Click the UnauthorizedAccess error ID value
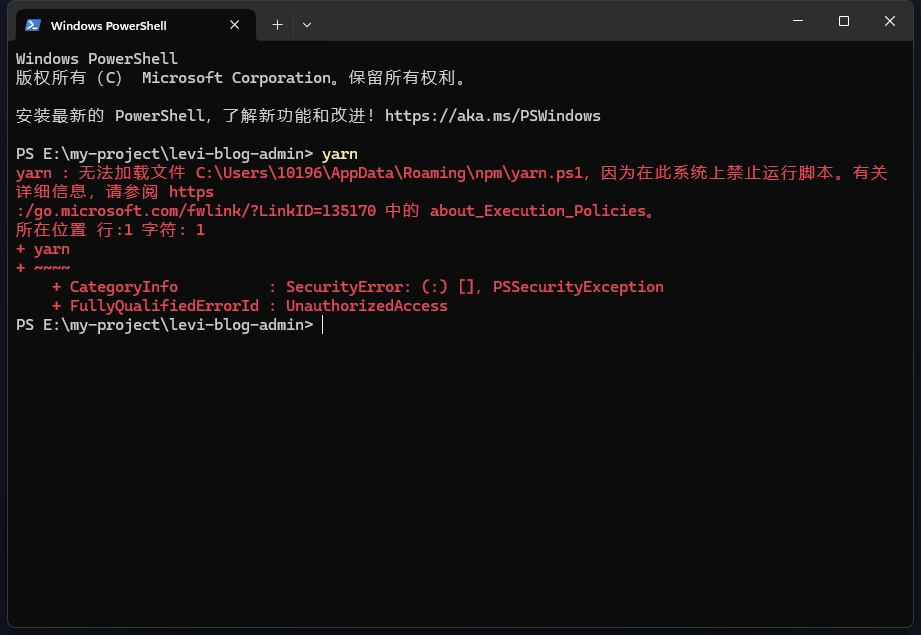 tap(367, 306)
